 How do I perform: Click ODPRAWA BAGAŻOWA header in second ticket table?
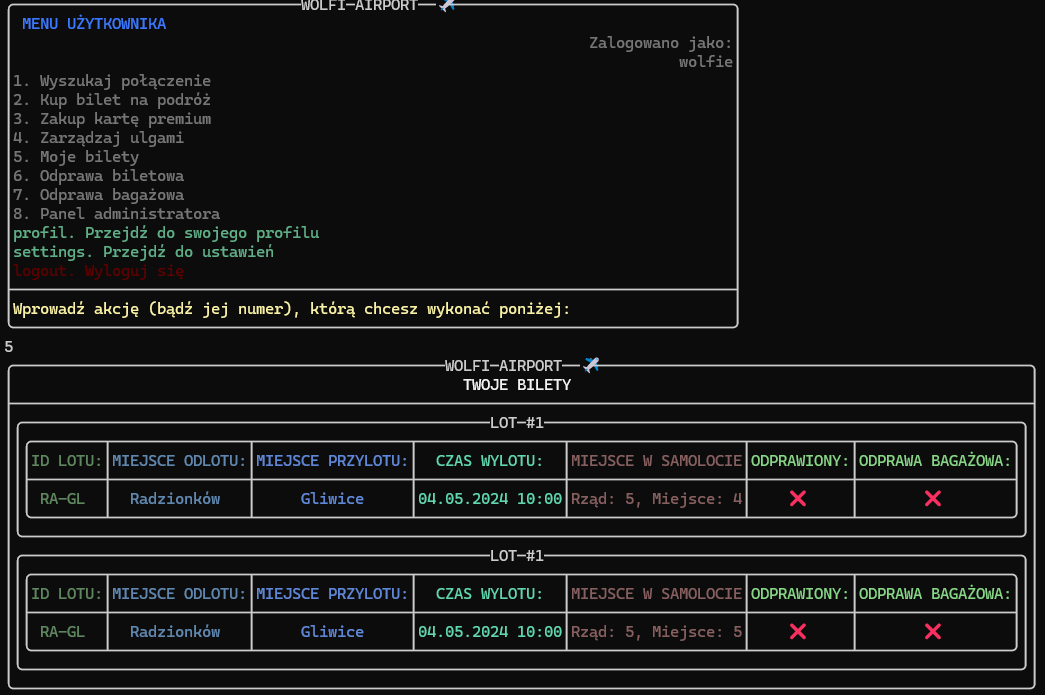[935, 594]
